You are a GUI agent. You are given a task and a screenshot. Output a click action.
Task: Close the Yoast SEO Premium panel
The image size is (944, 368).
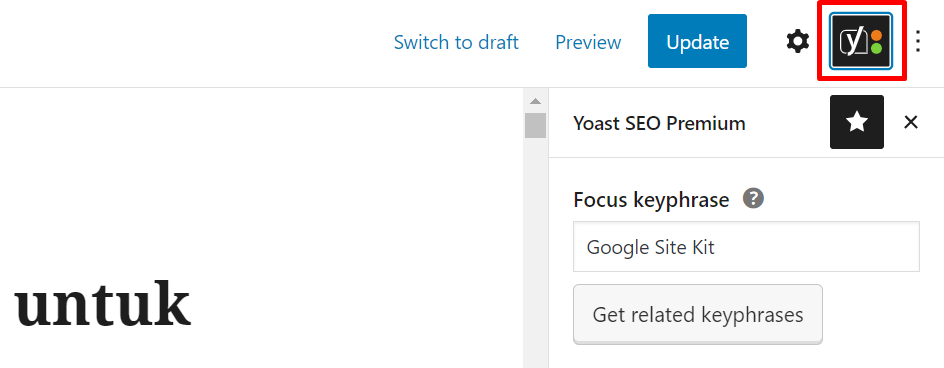pos(911,122)
